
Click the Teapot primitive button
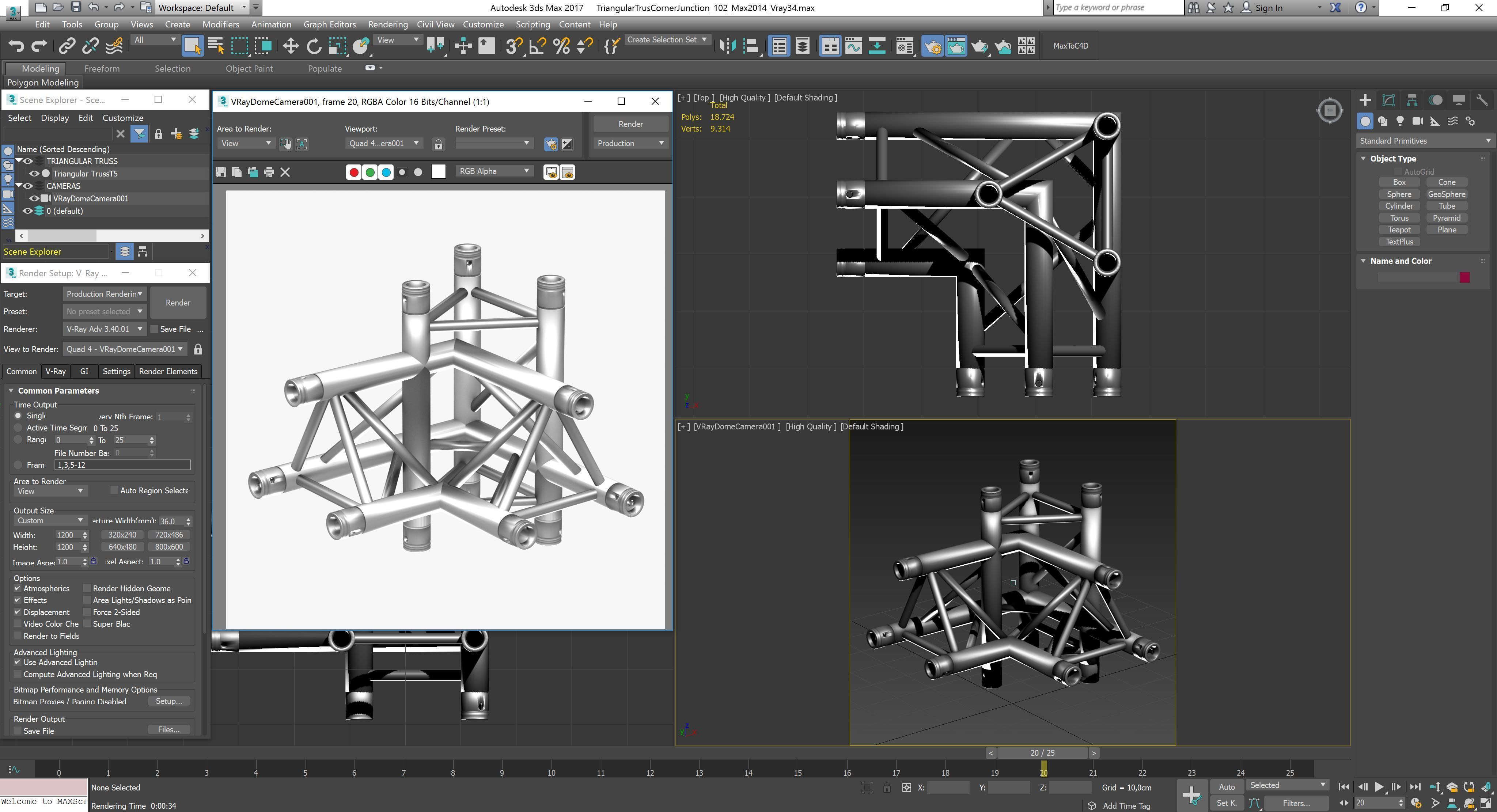coord(1399,229)
